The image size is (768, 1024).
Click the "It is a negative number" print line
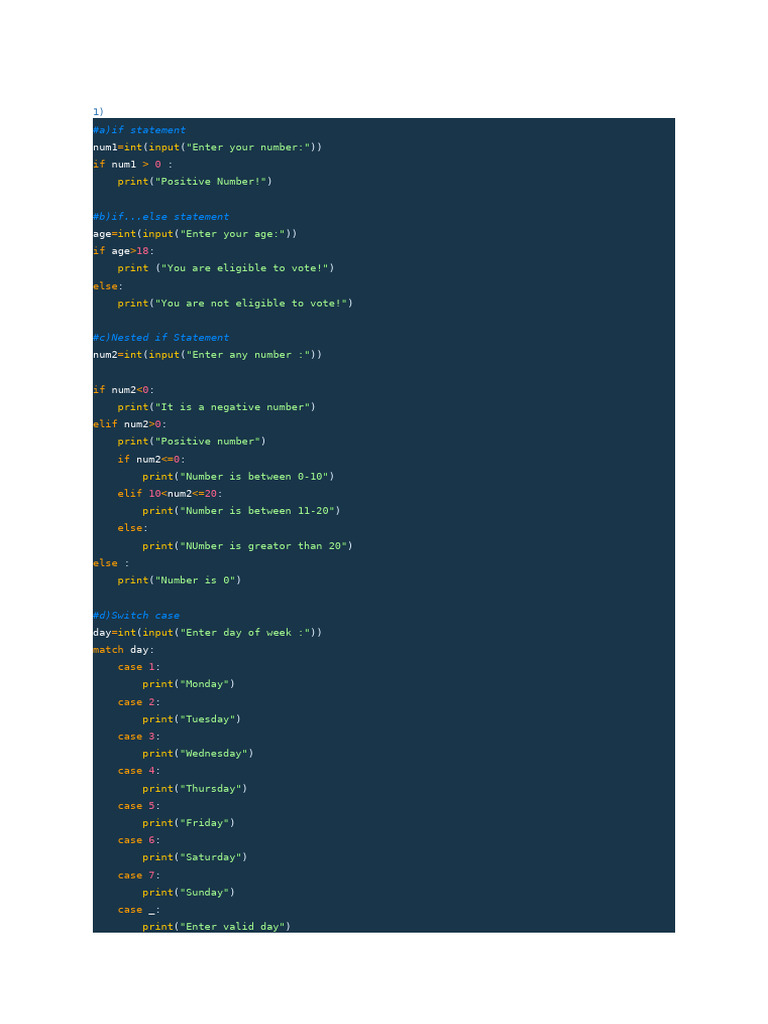pyautogui.click(x=216, y=407)
